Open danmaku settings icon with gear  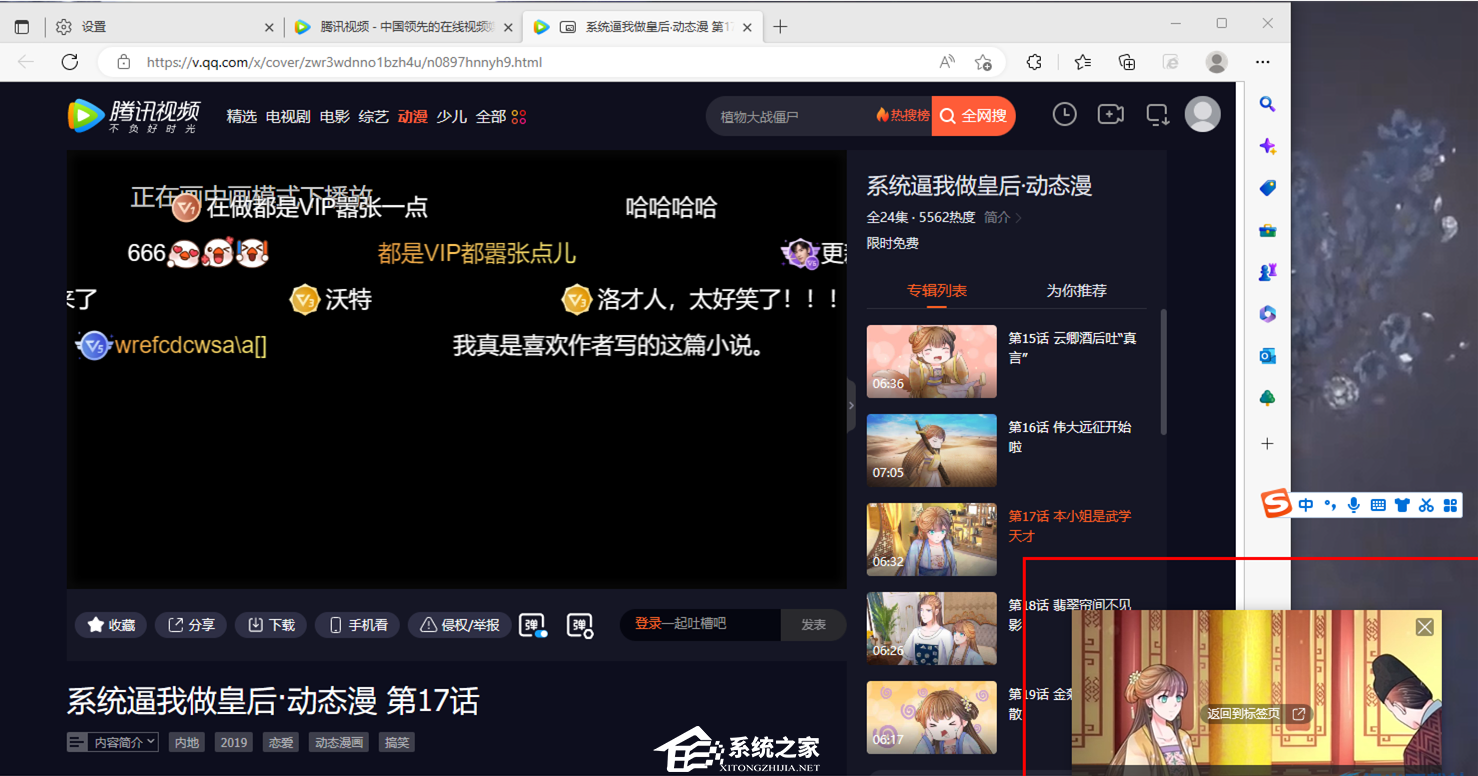(x=580, y=626)
